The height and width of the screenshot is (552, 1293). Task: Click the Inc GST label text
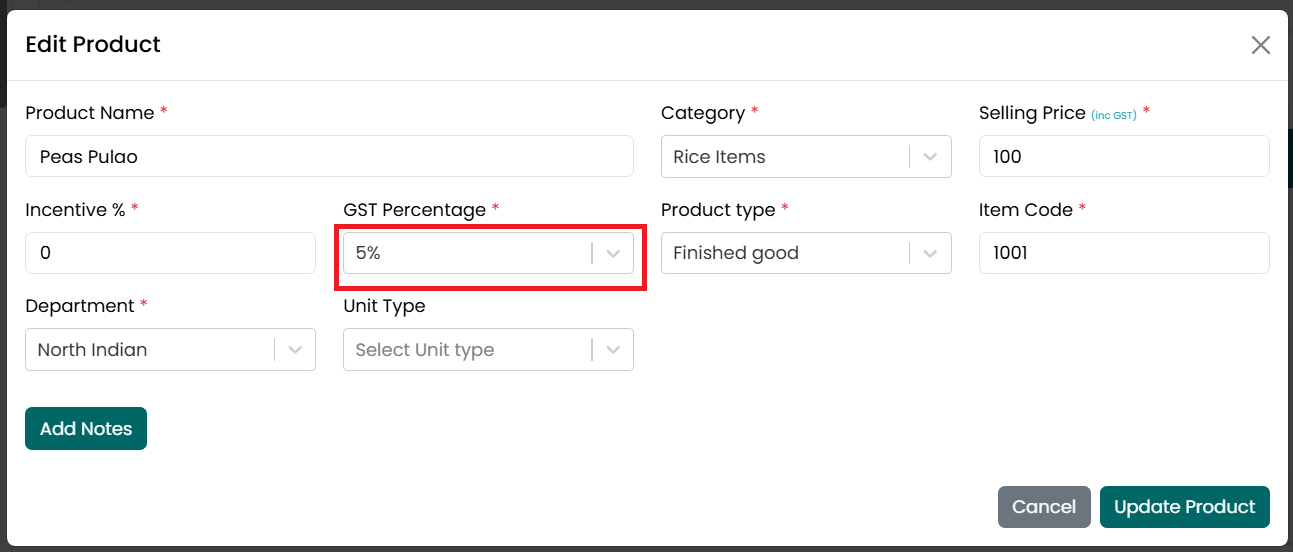coord(1114,116)
